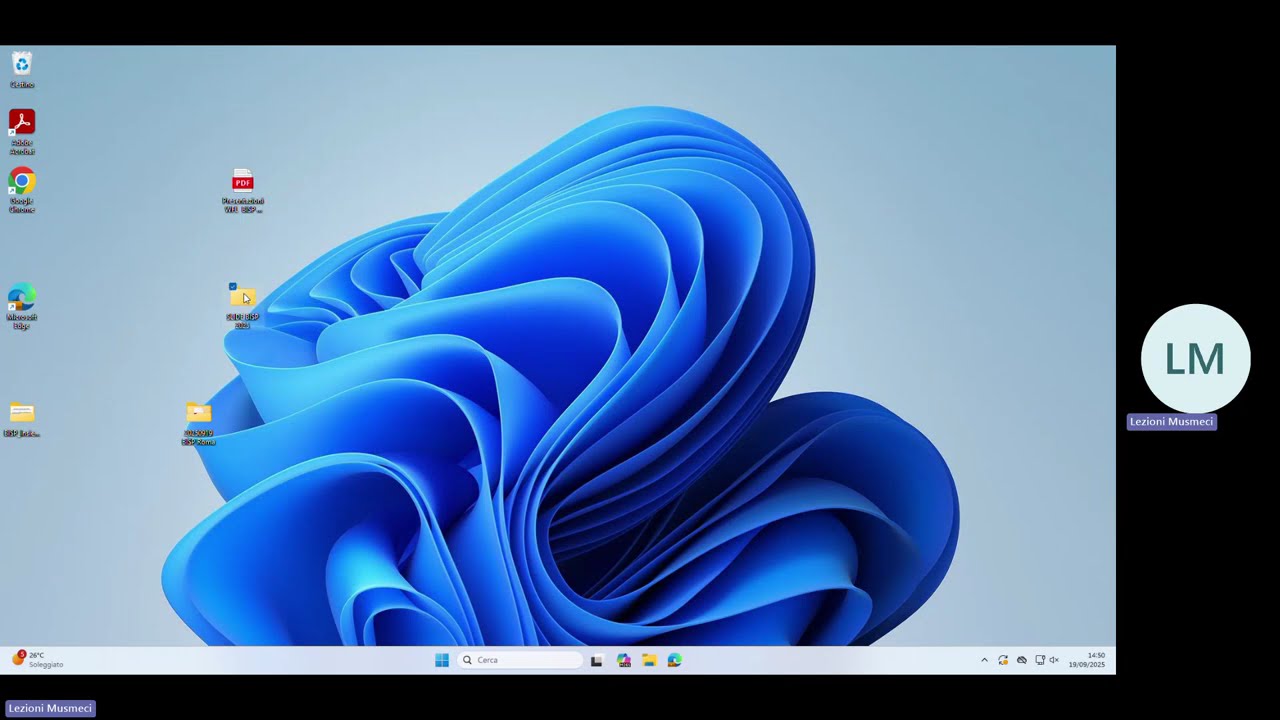Toggle the checkbox on the SLIDE BSP folder
1280x720 pixels.
[233, 286]
